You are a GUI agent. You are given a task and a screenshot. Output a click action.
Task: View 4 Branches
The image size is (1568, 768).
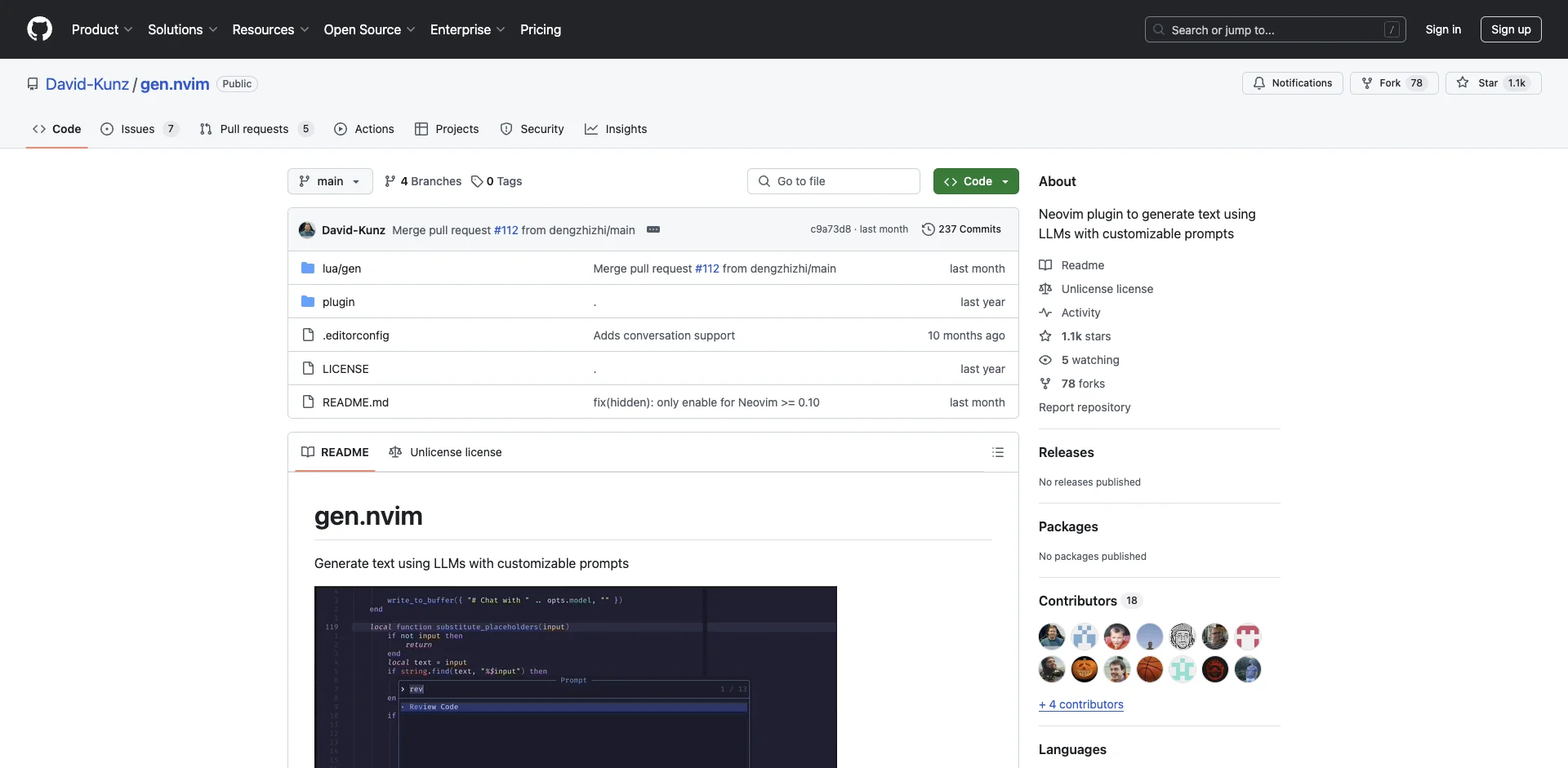(423, 181)
